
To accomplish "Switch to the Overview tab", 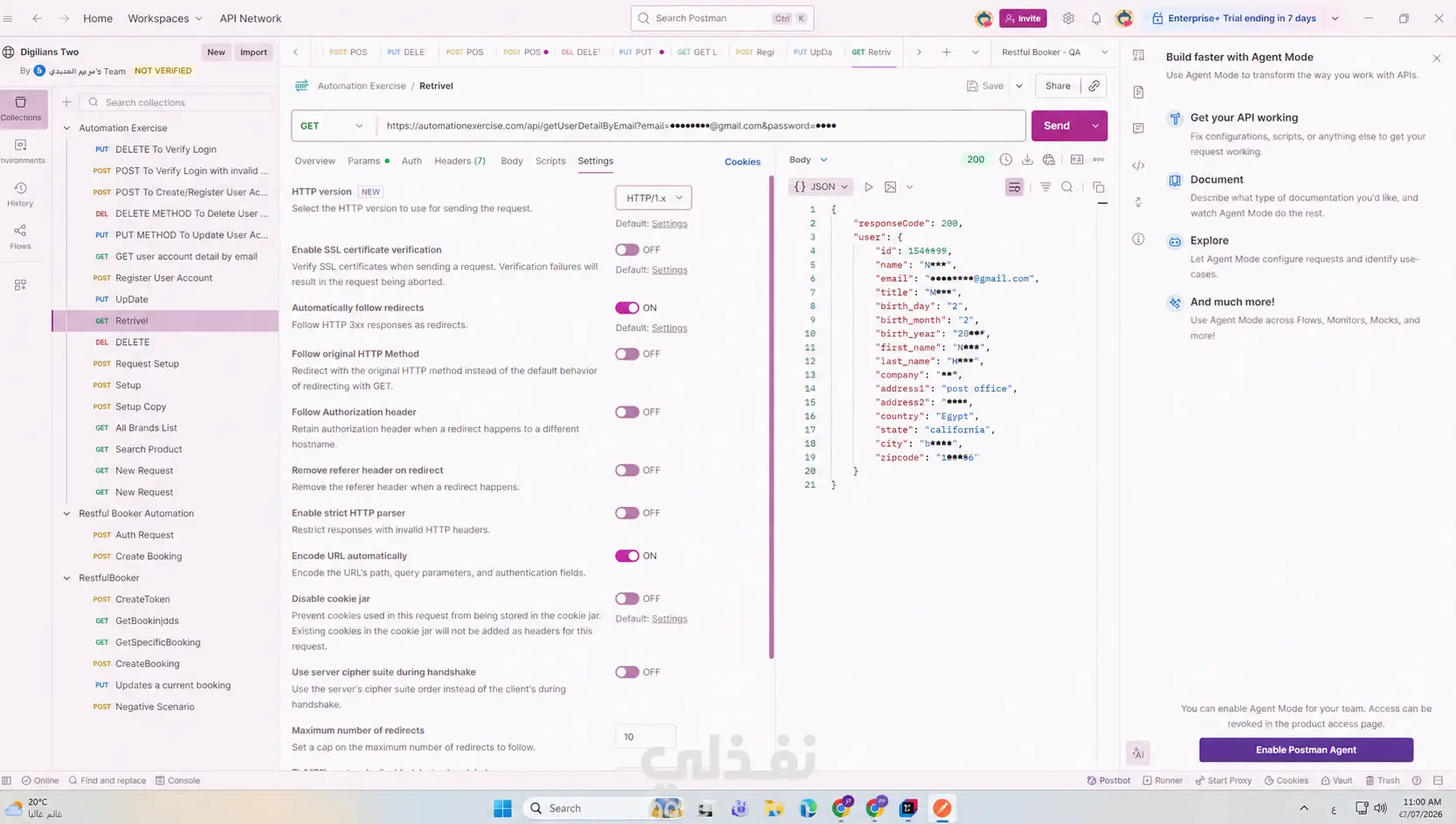I will point(314,161).
